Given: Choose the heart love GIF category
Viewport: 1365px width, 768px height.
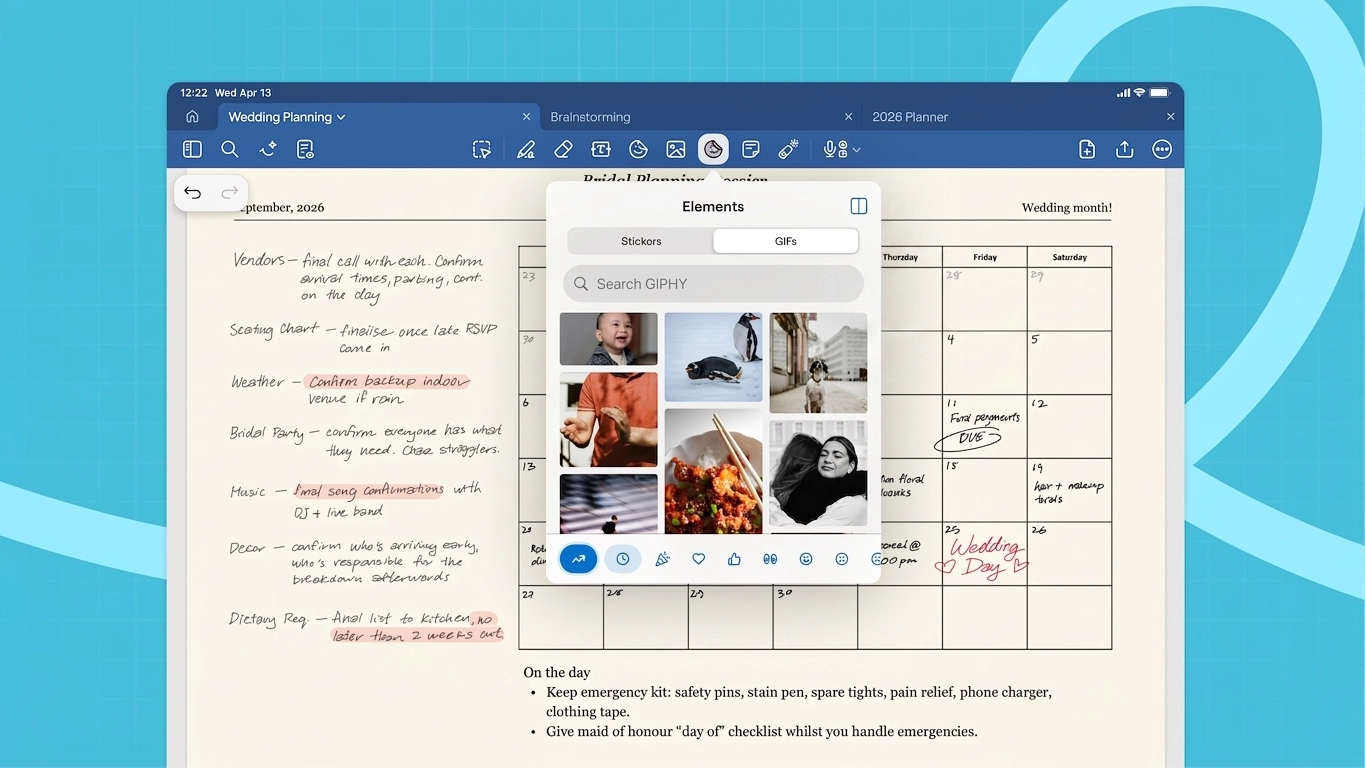Looking at the screenshot, I should (x=699, y=559).
